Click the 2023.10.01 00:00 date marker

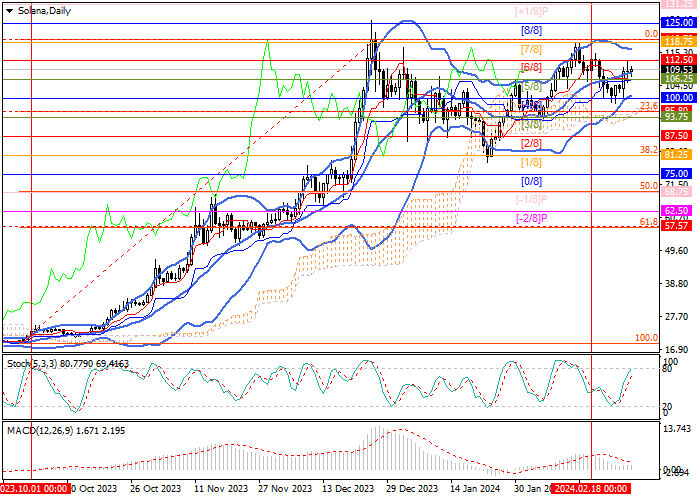[x=34, y=488]
